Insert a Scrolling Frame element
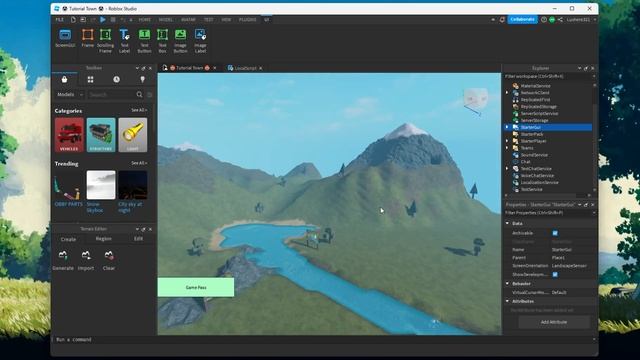Image resolution: width=640 pixels, height=360 pixels. 105,41
